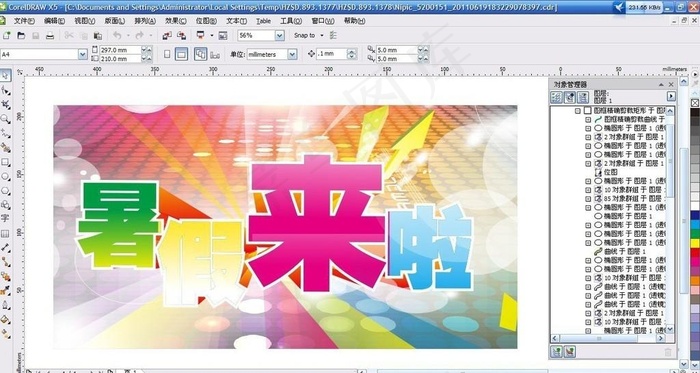This screenshot has width=700, height=373.
Task: Click the Undo arrow icon
Action: (x=117, y=35)
